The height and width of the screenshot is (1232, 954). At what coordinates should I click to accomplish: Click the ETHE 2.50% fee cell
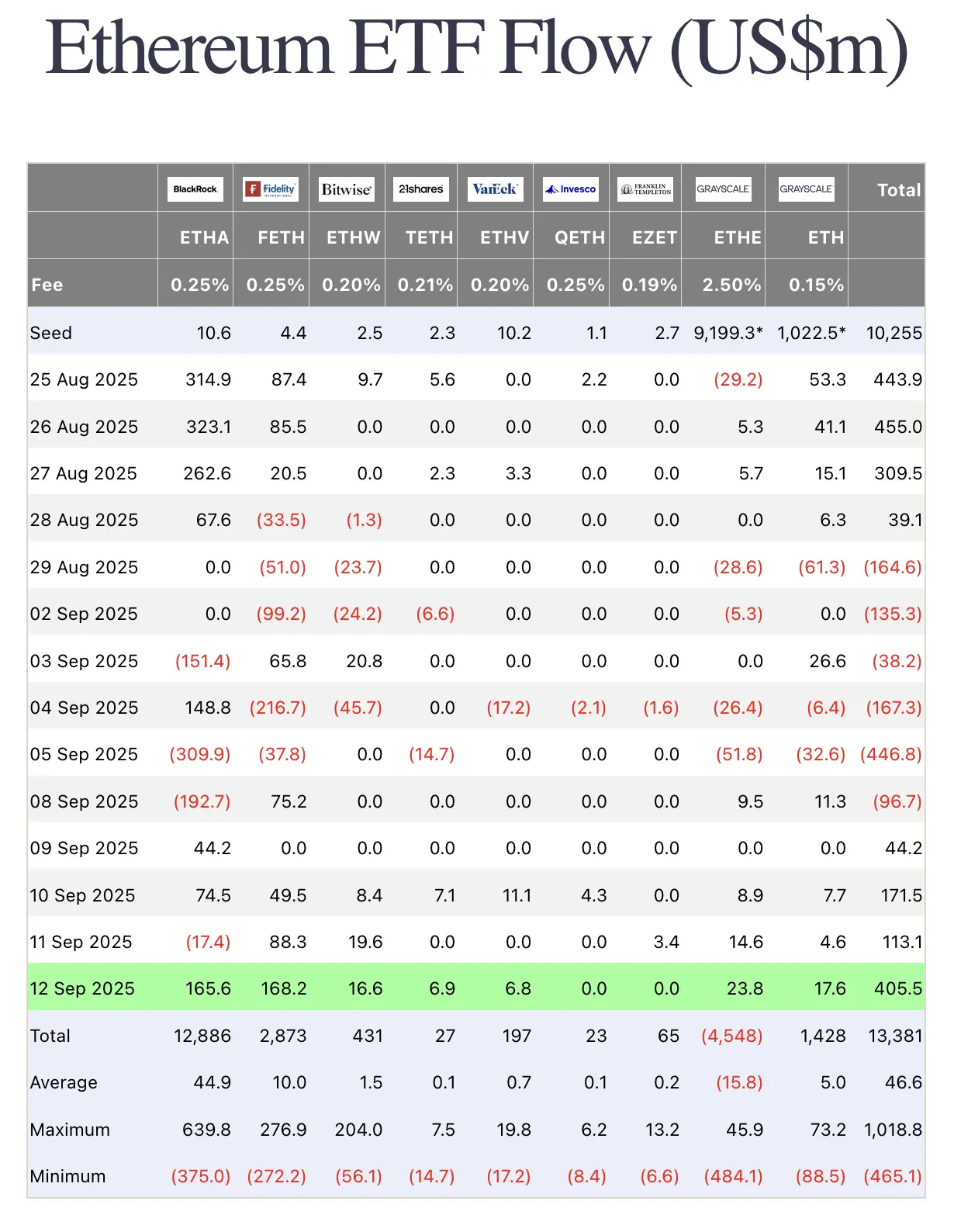point(731,285)
